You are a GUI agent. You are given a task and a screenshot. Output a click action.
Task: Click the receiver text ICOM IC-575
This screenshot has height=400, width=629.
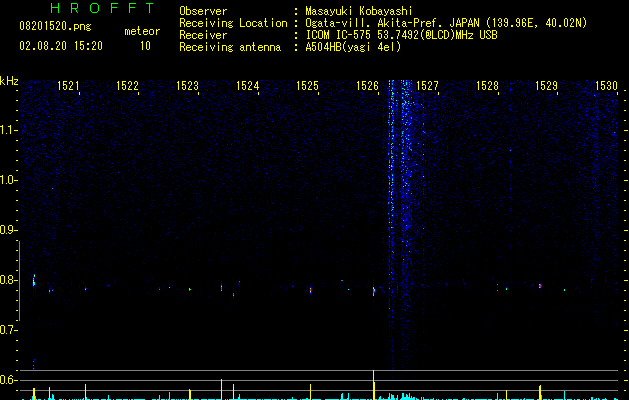coord(338,35)
